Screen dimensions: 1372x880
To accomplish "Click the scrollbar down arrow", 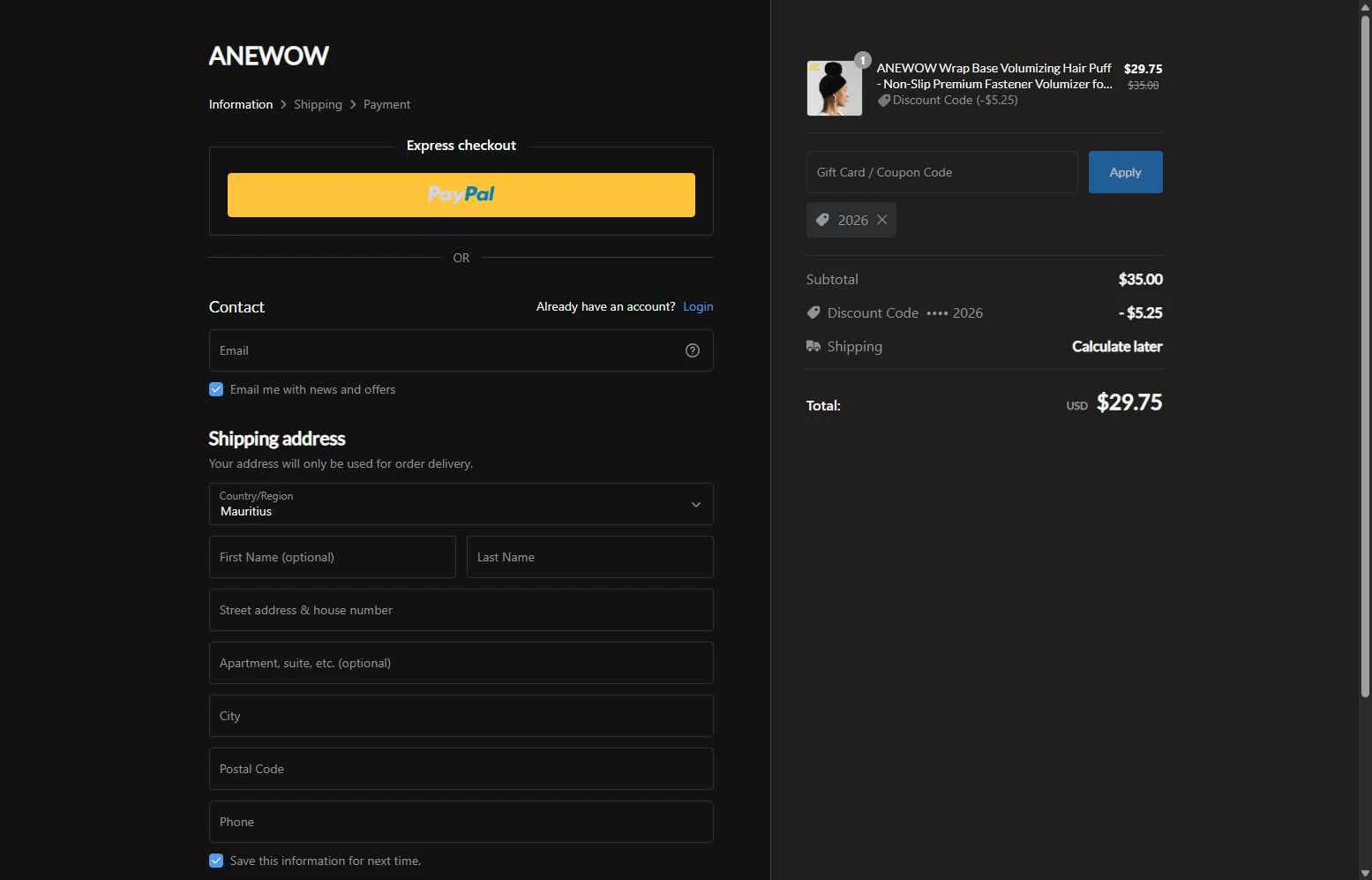I will pos(1365,873).
